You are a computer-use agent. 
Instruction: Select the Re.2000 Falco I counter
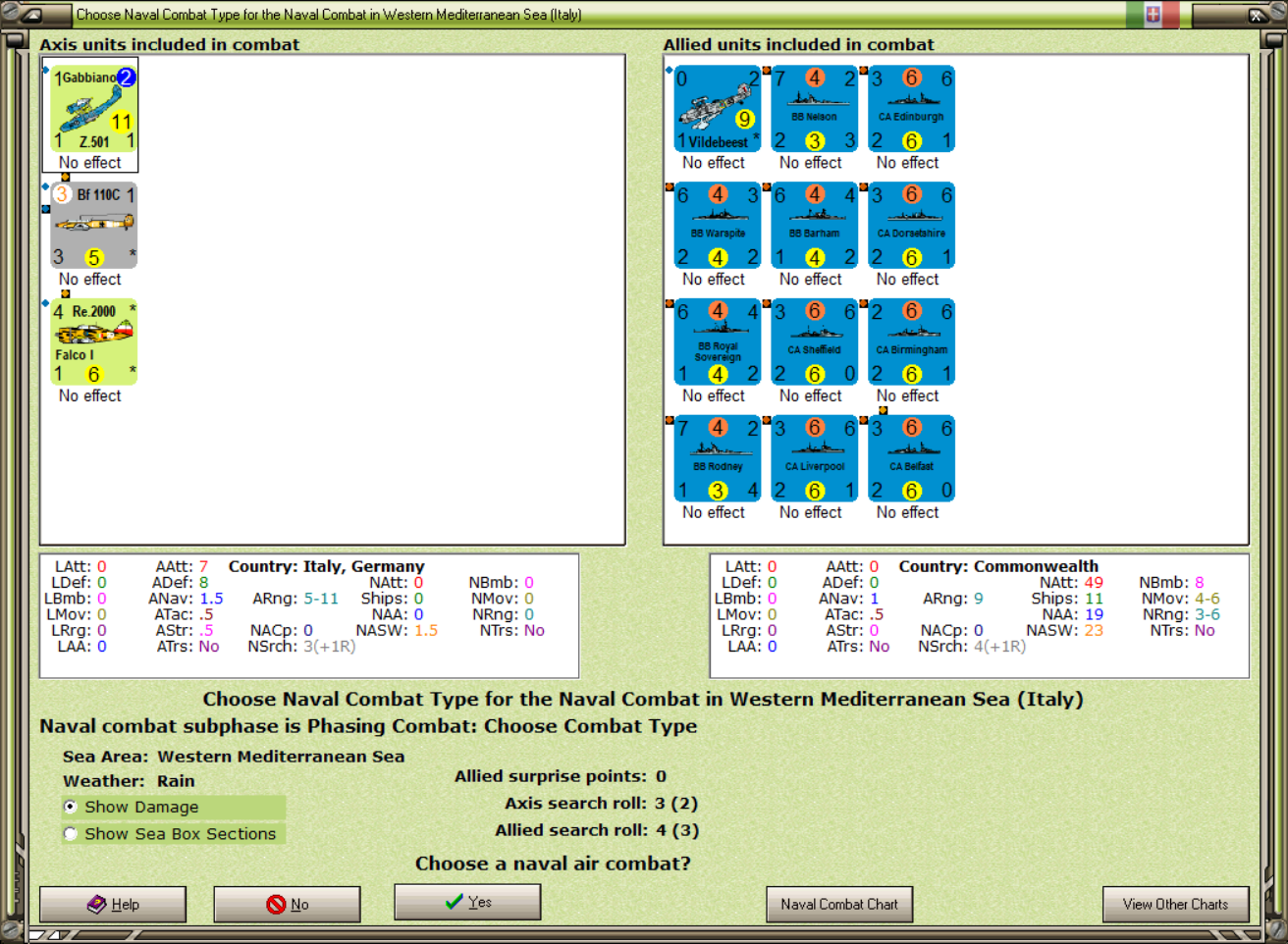tap(94, 342)
